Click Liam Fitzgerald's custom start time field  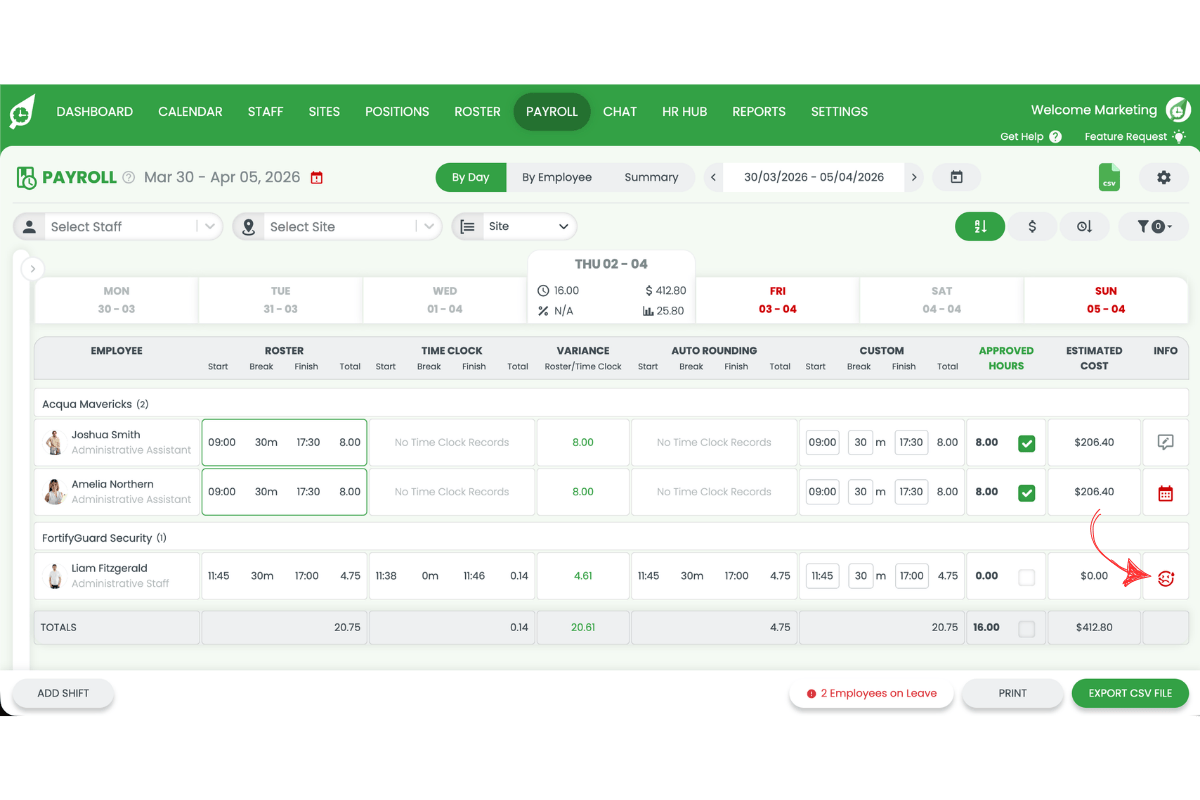[822, 576]
